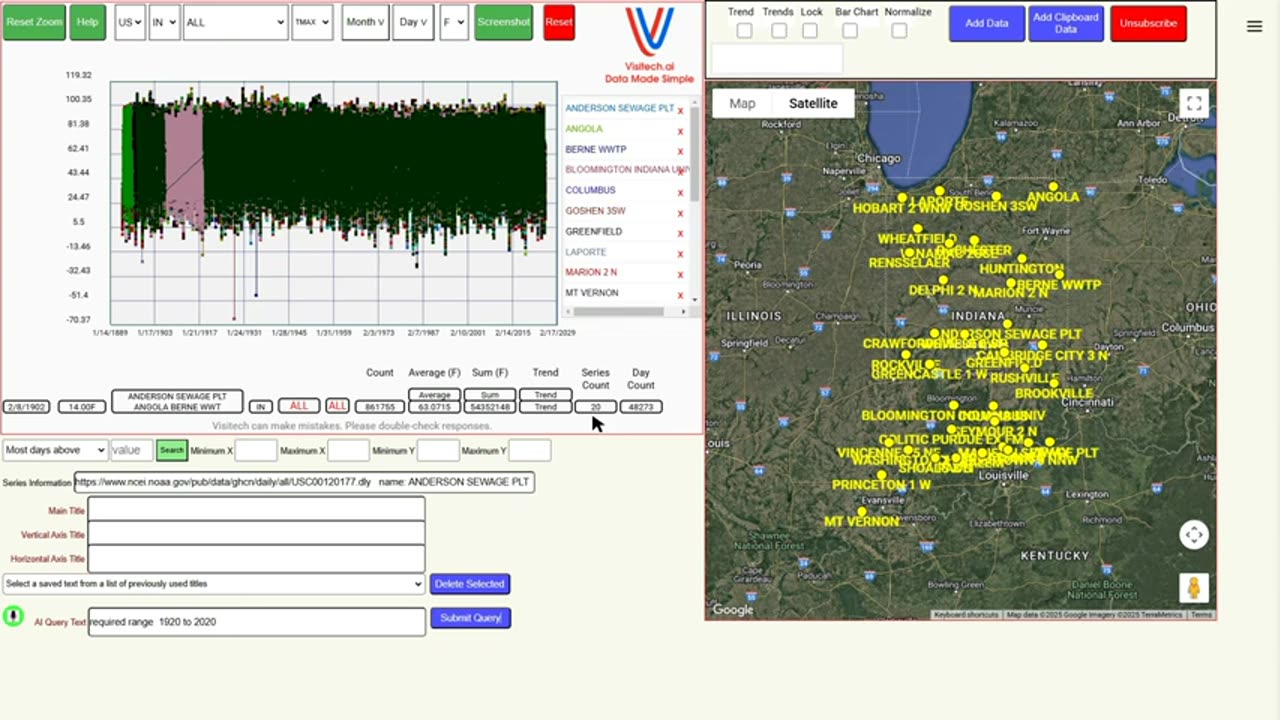Image resolution: width=1280 pixels, height=720 pixels.
Task: Open the IN state dropdown
Action: pyautogui.click(x=163, y=22)
